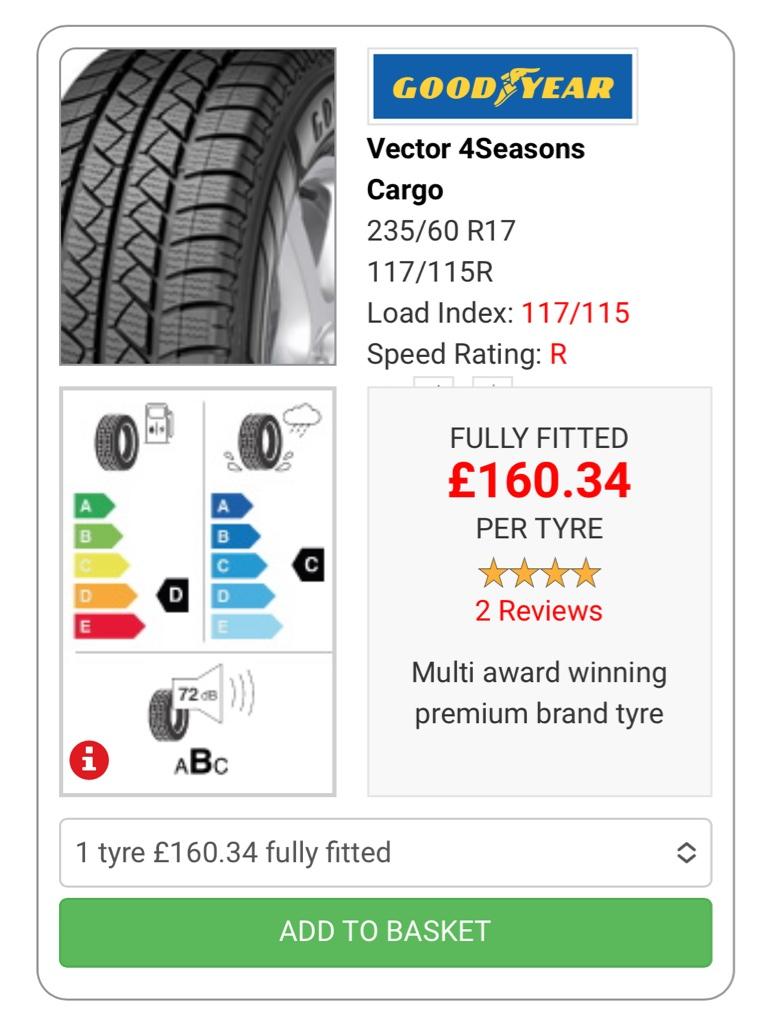Click the Add to Basket button
This screenshot has height=1024, width=771.
point(385,932)
